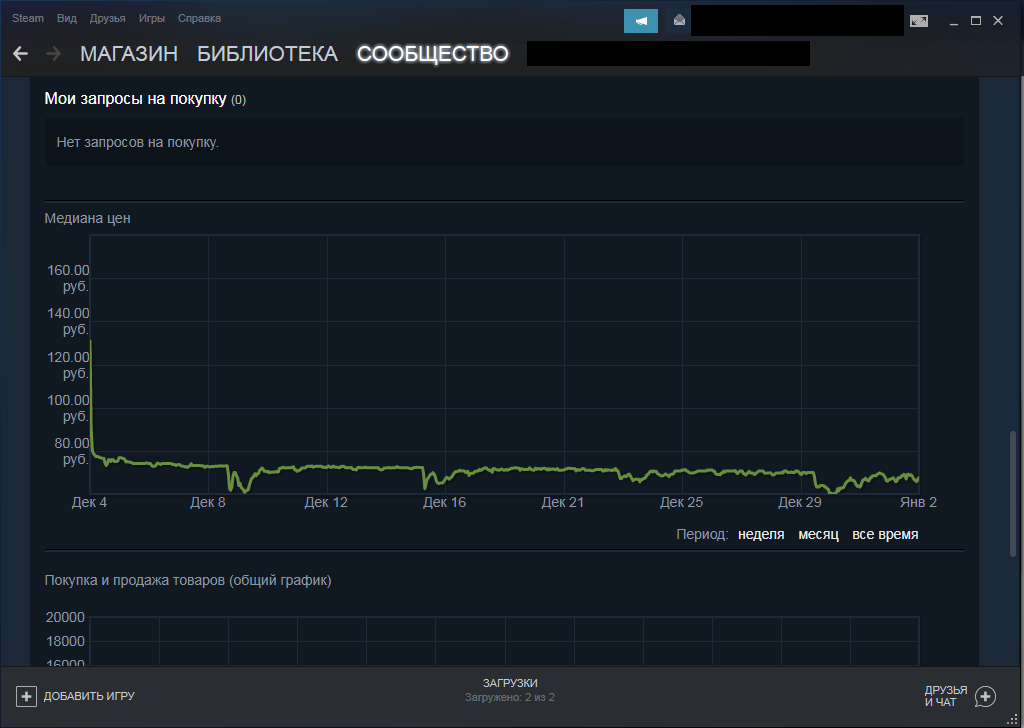The width and height of the screenshot is (1024, 728).
Task: Go back with the left arrow
Action: click(20, 54)
